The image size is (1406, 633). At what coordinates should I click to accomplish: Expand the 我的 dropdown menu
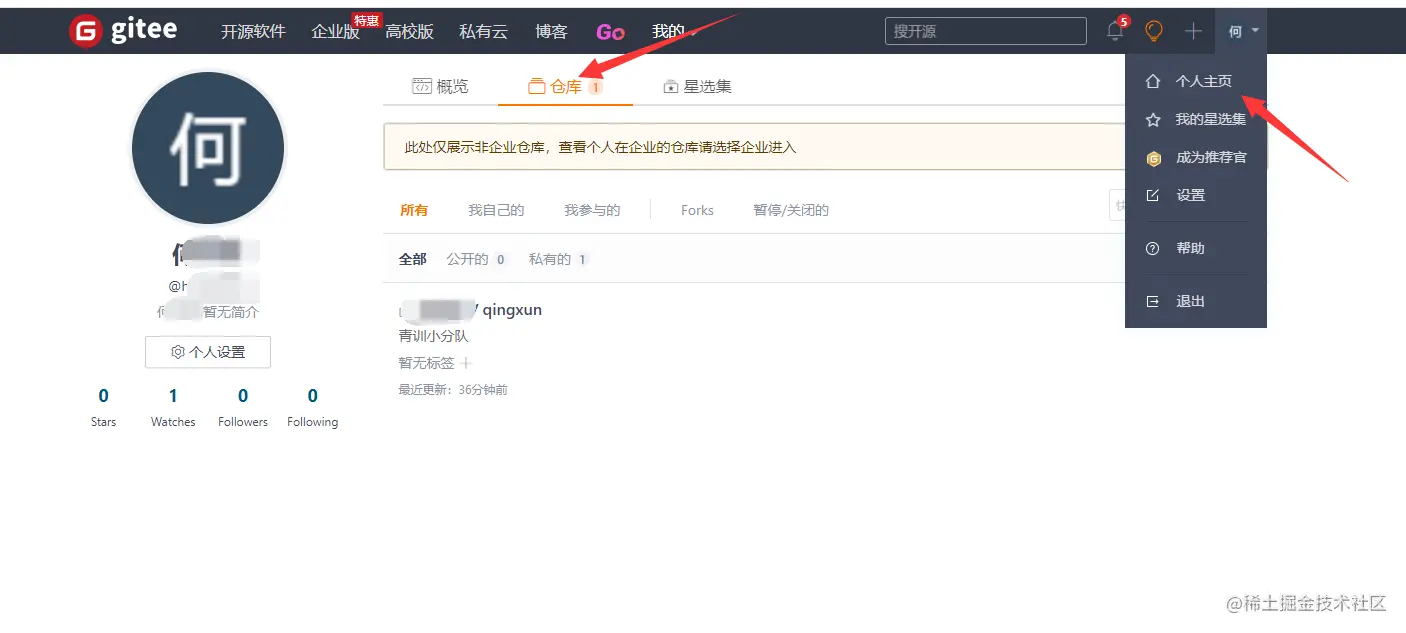click(x=674, y=31)
